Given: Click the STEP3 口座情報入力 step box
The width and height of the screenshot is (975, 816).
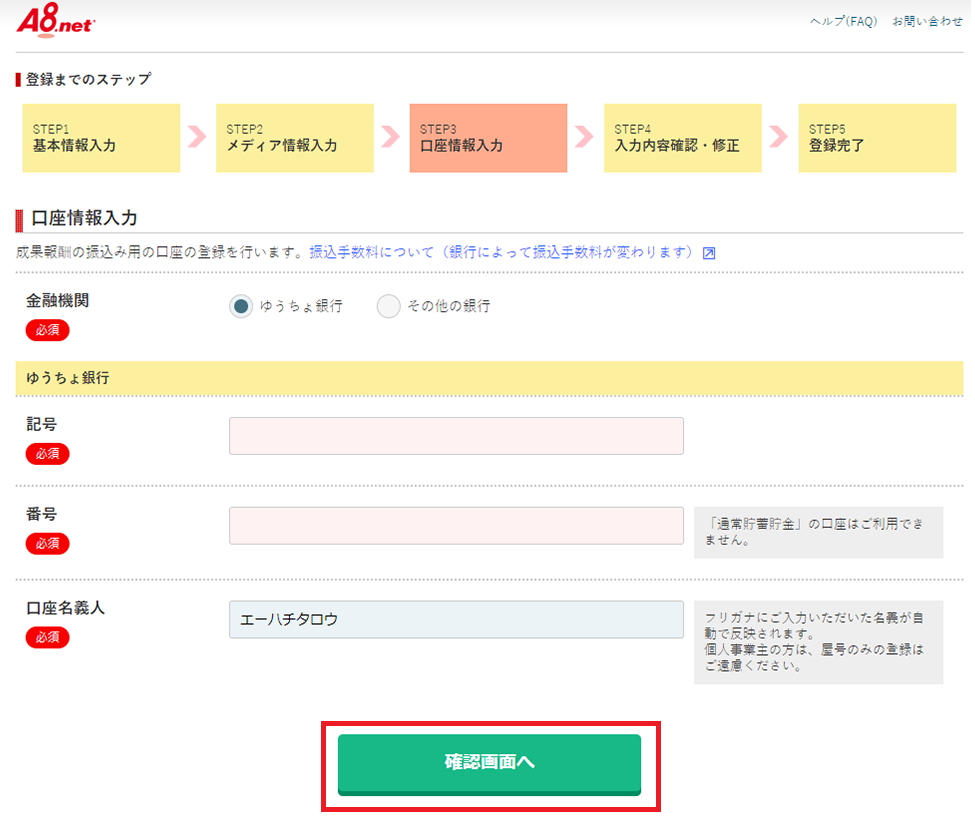Looking at the screenshot, I should pos(488,138).
